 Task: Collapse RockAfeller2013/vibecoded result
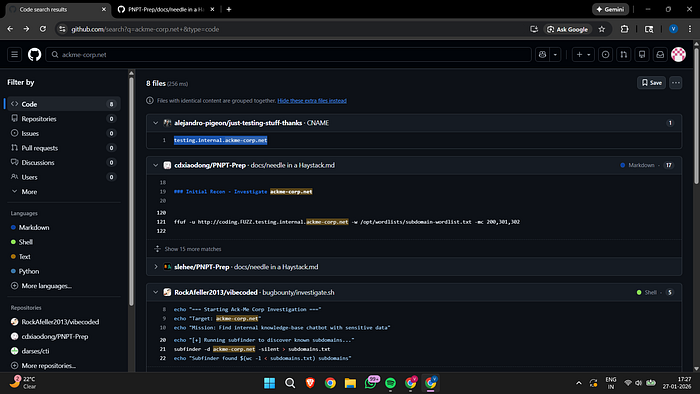click(x=155, y=292)
